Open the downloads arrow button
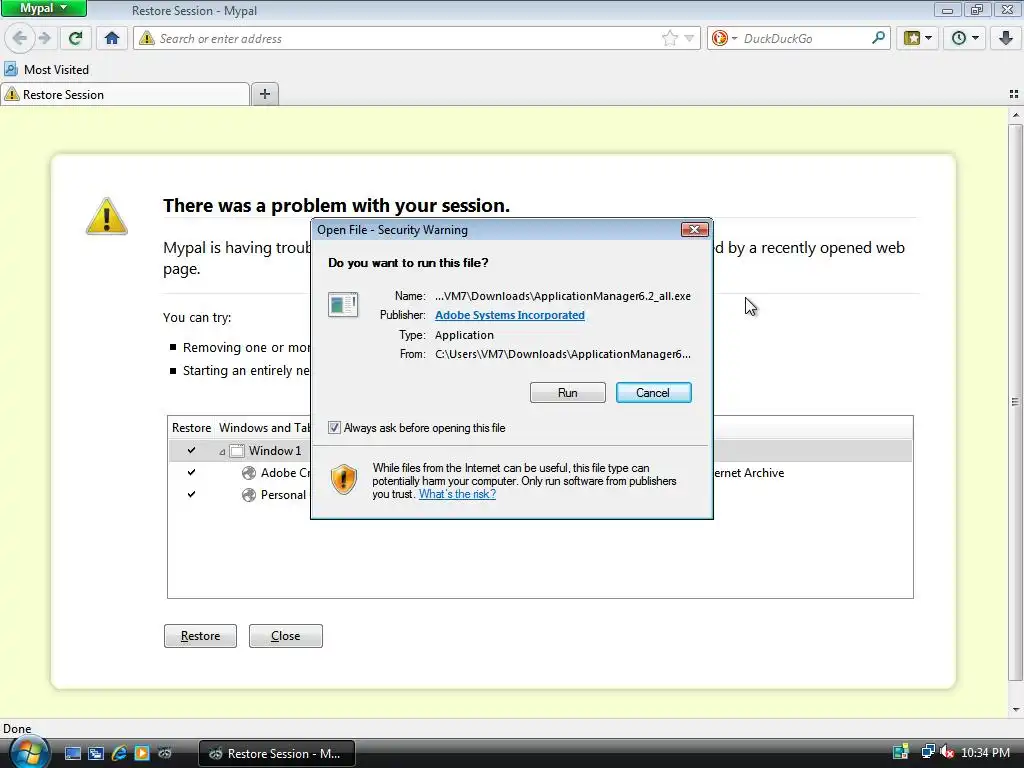This screenshot has height=768, width=1024. point(1005,38)
